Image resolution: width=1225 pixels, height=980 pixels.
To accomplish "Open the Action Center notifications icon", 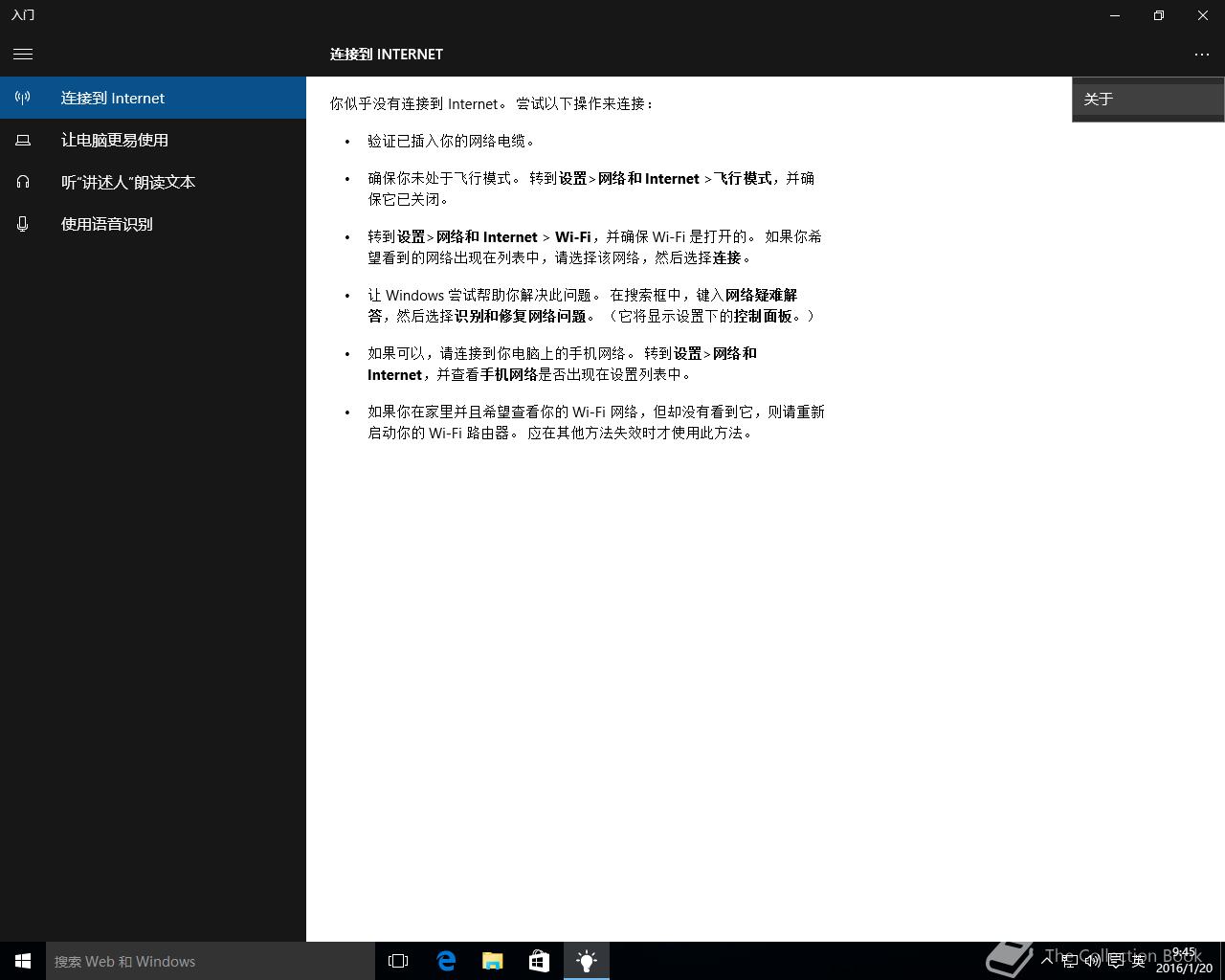I will [x=1116, y=961].
